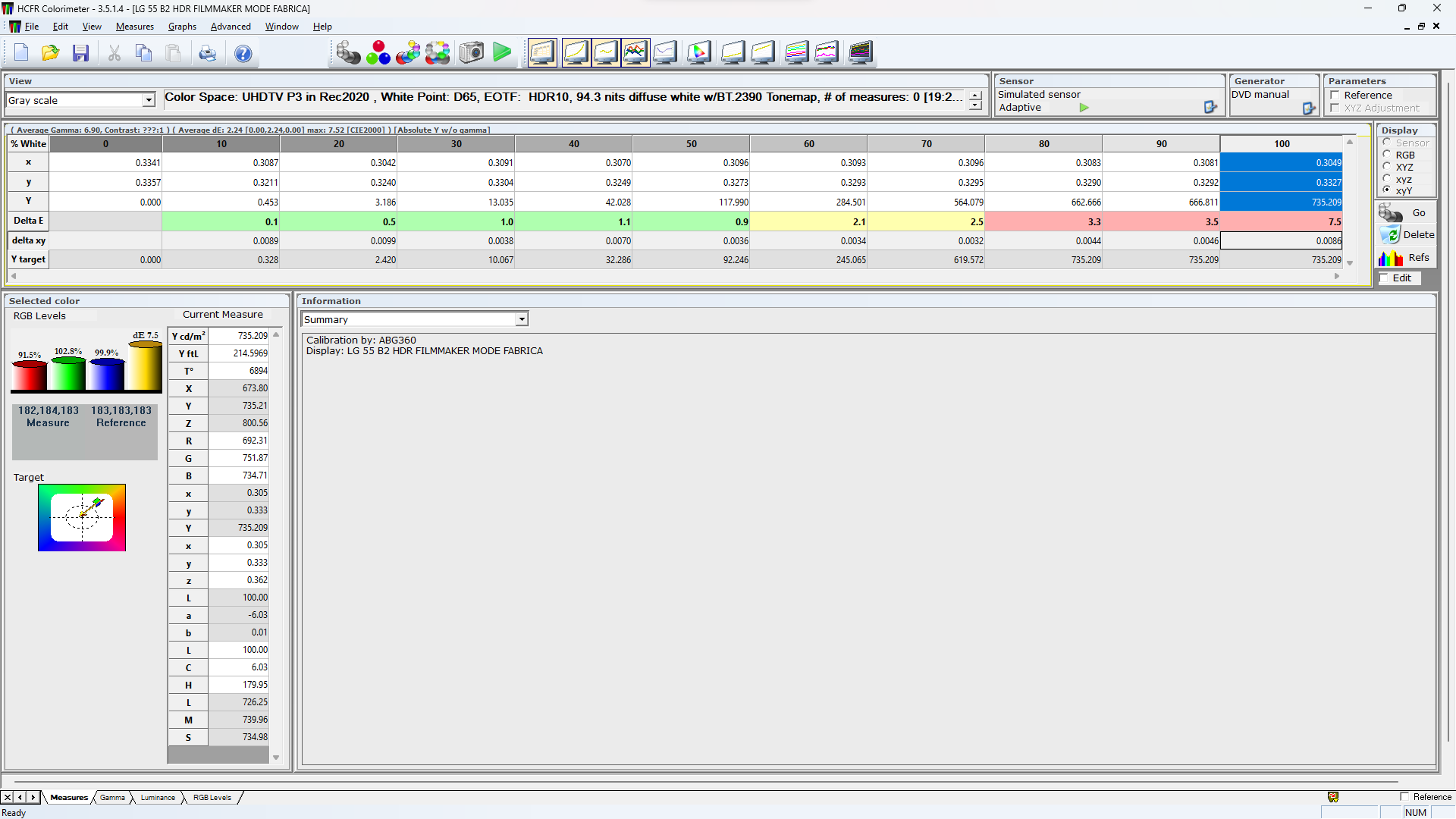Click the Refs button
The image size is (1456, 819).
point(1417,257)
